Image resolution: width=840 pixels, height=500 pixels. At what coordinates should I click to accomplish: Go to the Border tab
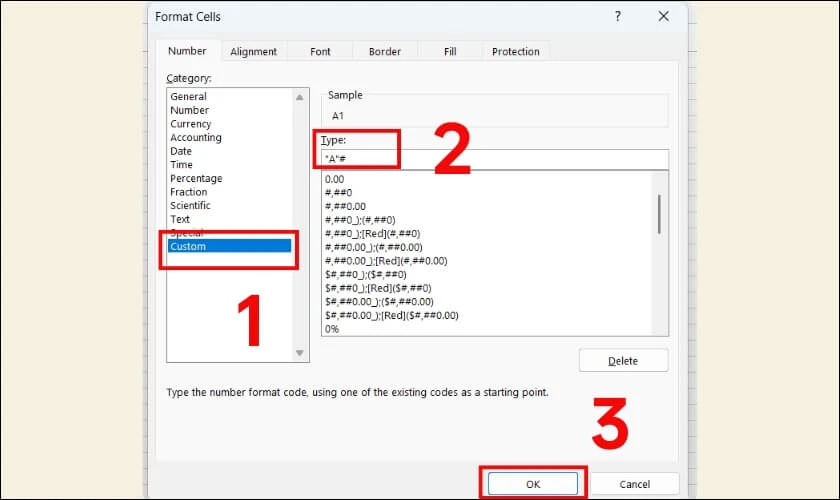pyautogui.click(x=384, y=52)
